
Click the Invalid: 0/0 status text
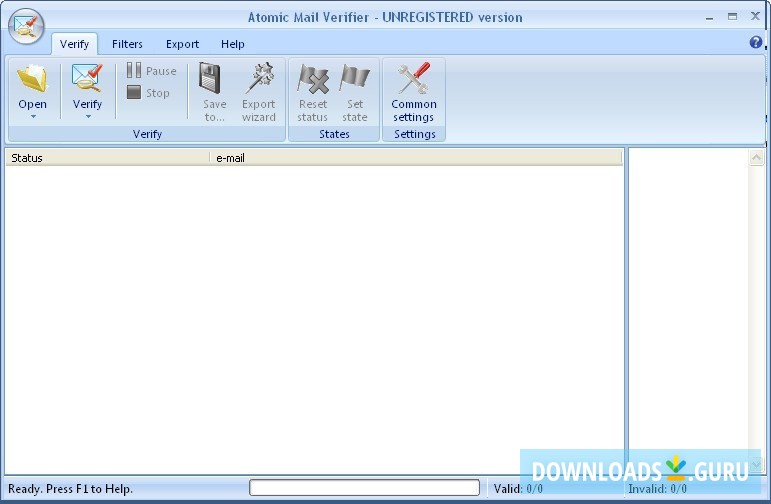(x=657, y=489)
